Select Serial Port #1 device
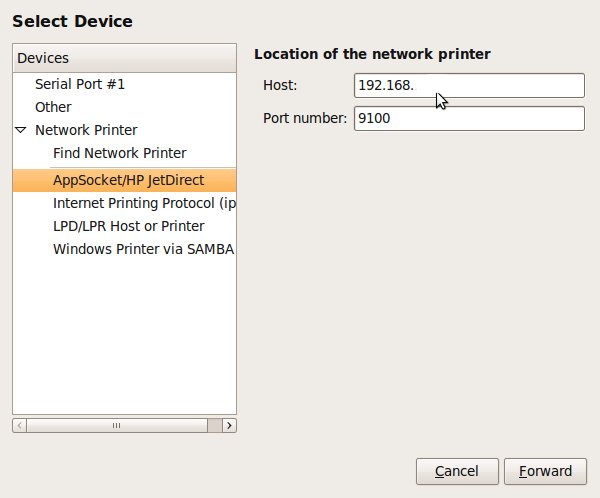The image size is (600, 498). tap(79, 84)
